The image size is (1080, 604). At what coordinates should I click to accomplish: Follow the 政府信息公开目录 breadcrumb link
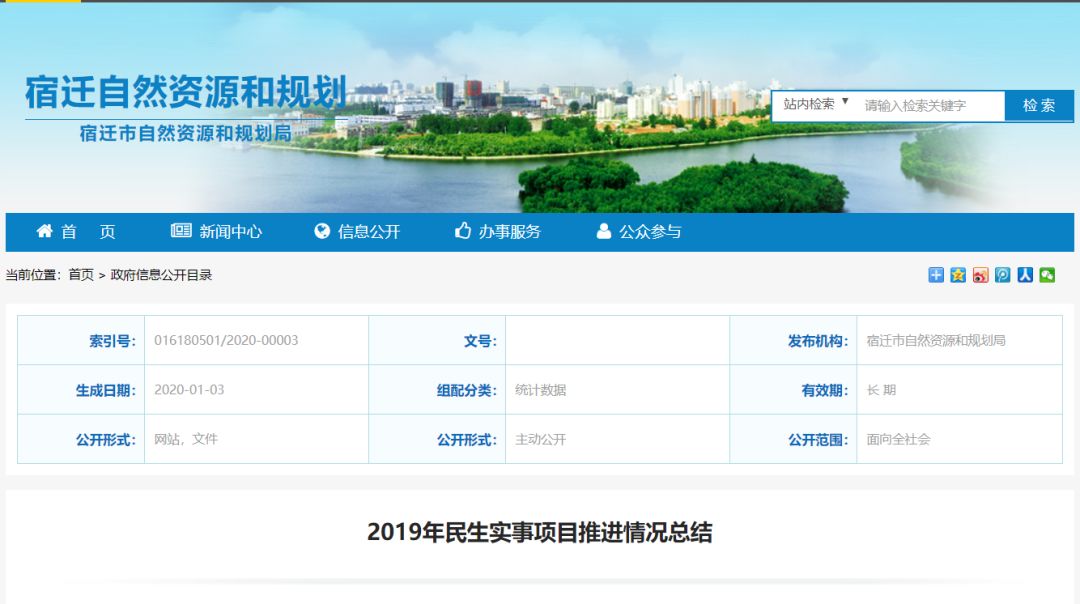pos(161,275)
